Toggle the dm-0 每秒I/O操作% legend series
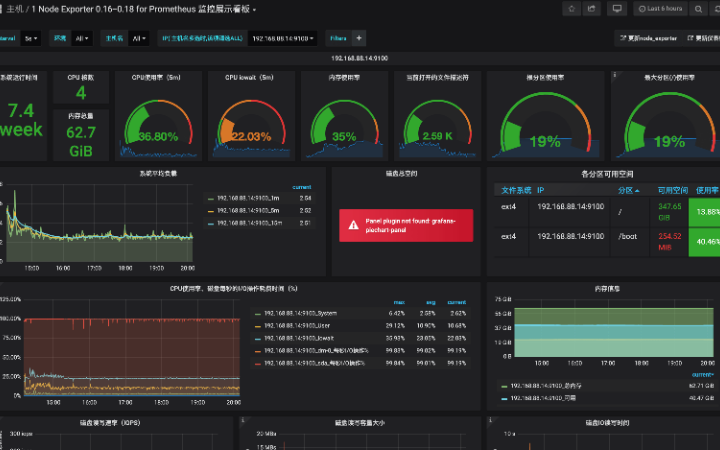 pos(316,351)
